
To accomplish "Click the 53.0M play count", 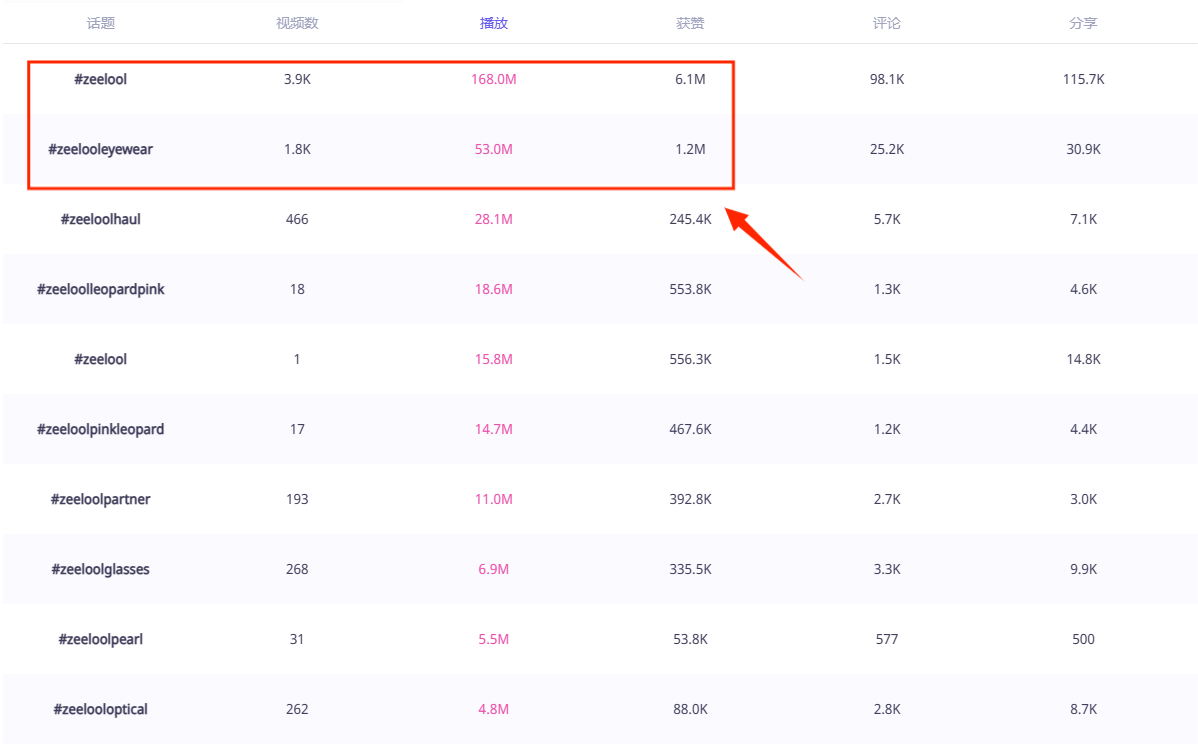I will tap(494, 149).
